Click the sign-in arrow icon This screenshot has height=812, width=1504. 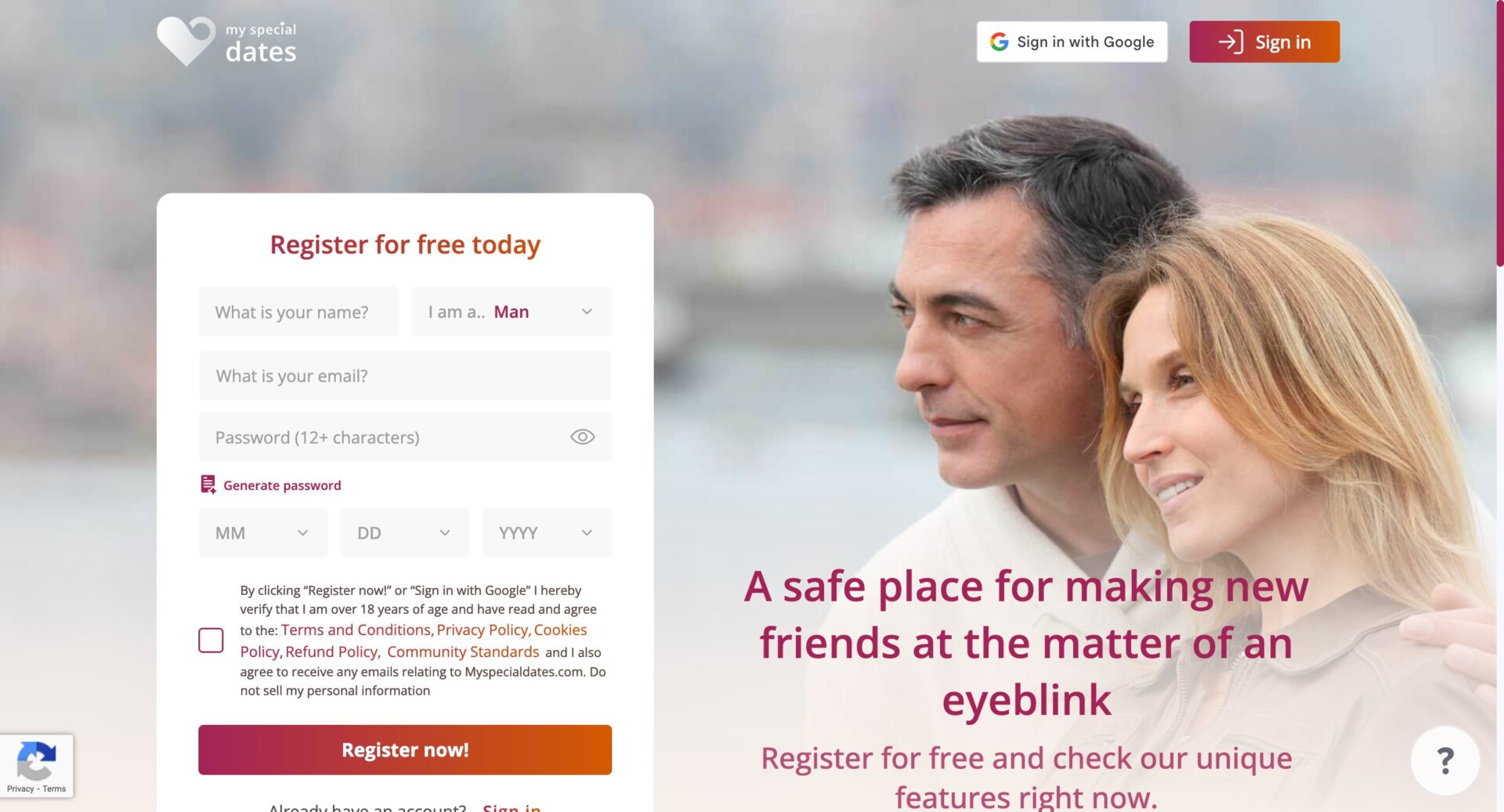(1231, 42)
